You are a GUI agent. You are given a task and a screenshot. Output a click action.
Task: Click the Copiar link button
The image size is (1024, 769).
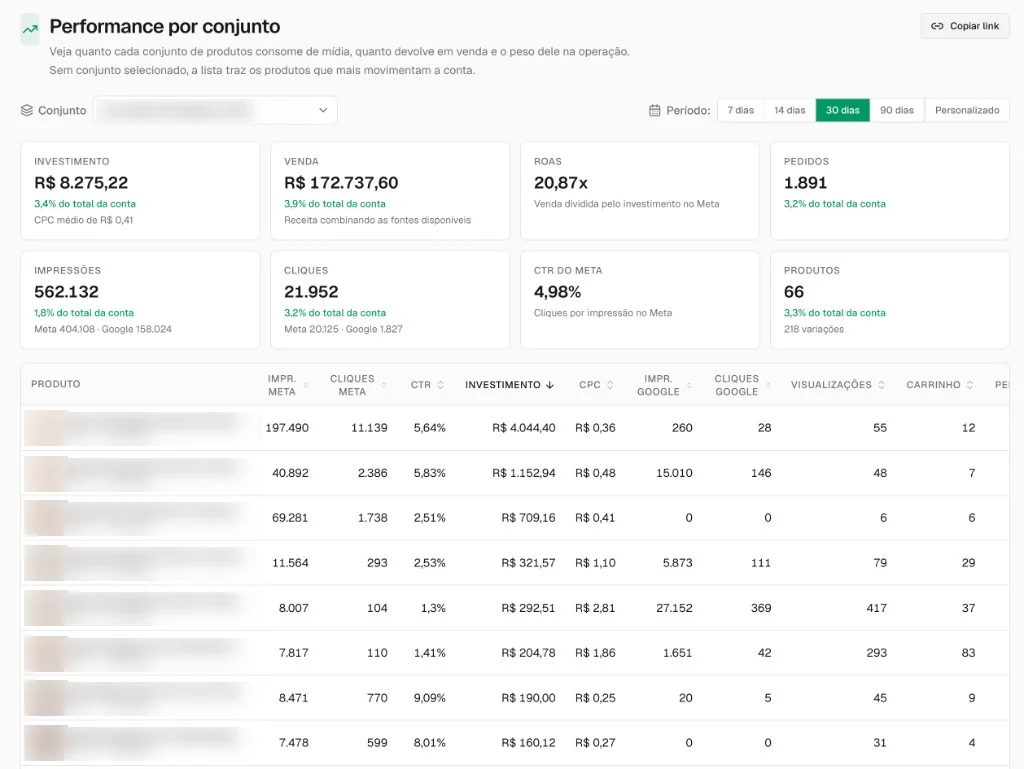965,26
